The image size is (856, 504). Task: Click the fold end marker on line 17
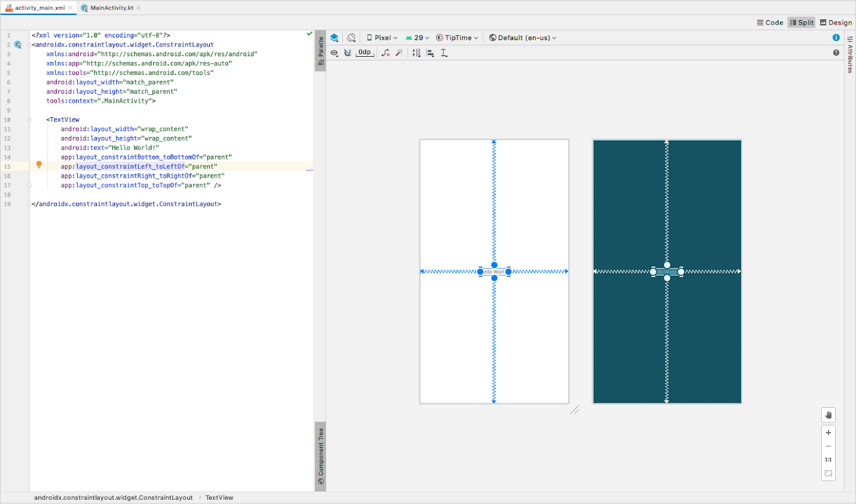point(29,185)
